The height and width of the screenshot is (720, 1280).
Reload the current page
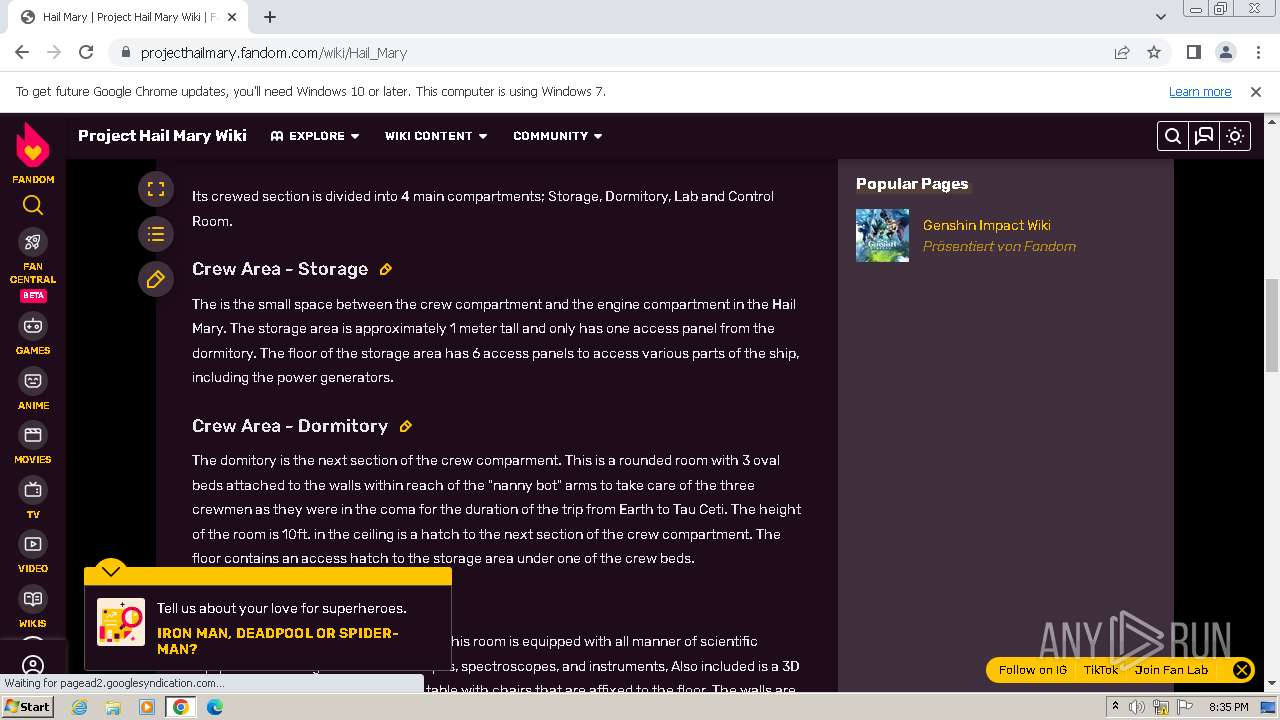click(x=86, y=52)
